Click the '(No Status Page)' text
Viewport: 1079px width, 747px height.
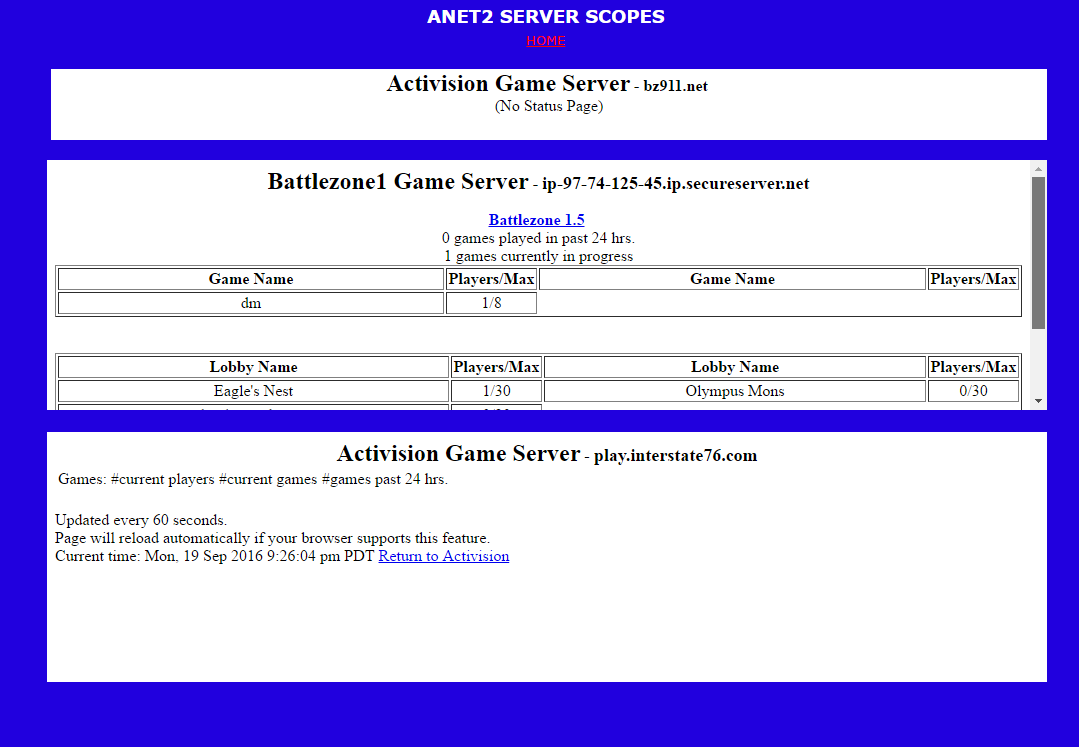click(x=548, y=106)
